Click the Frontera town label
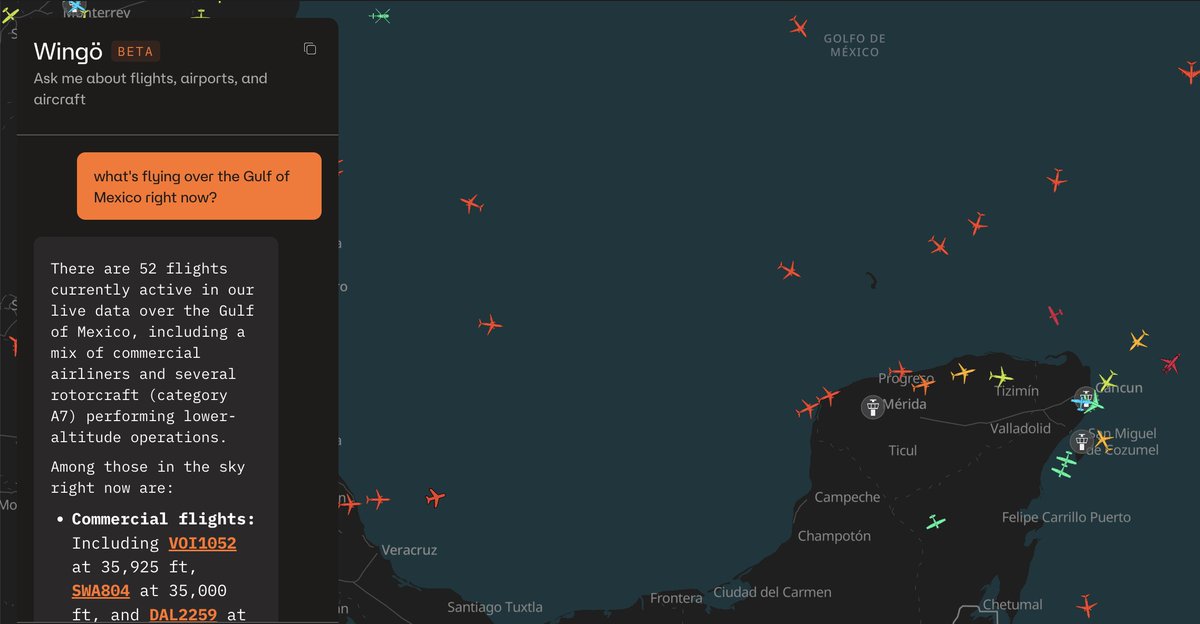The width and height of the screenshot is (1200, 624). click(676, 598)
